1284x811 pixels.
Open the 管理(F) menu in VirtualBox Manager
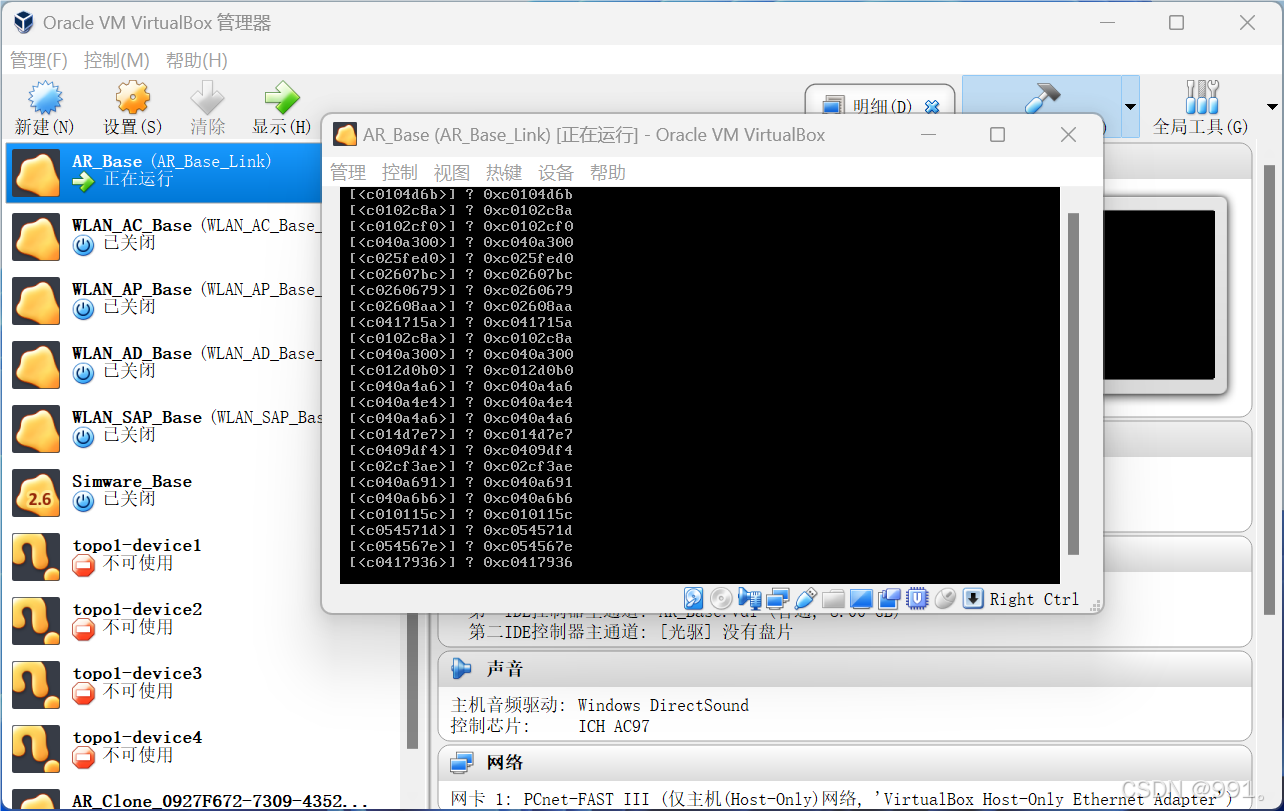[39, 60]
